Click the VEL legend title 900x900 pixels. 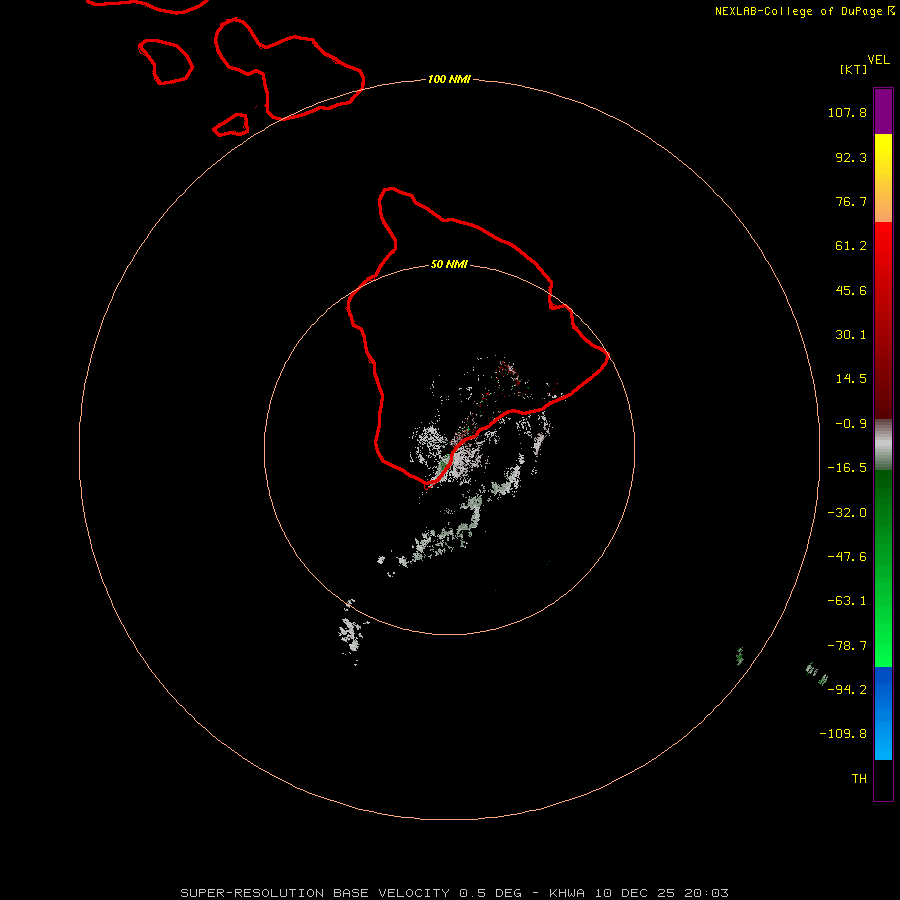[878, 60]
